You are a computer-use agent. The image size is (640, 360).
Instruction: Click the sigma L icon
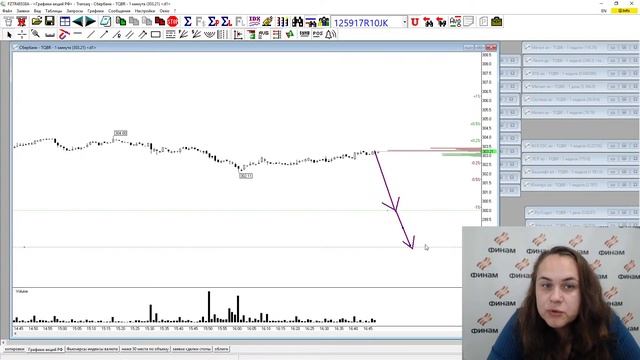(x=227, y=21)
